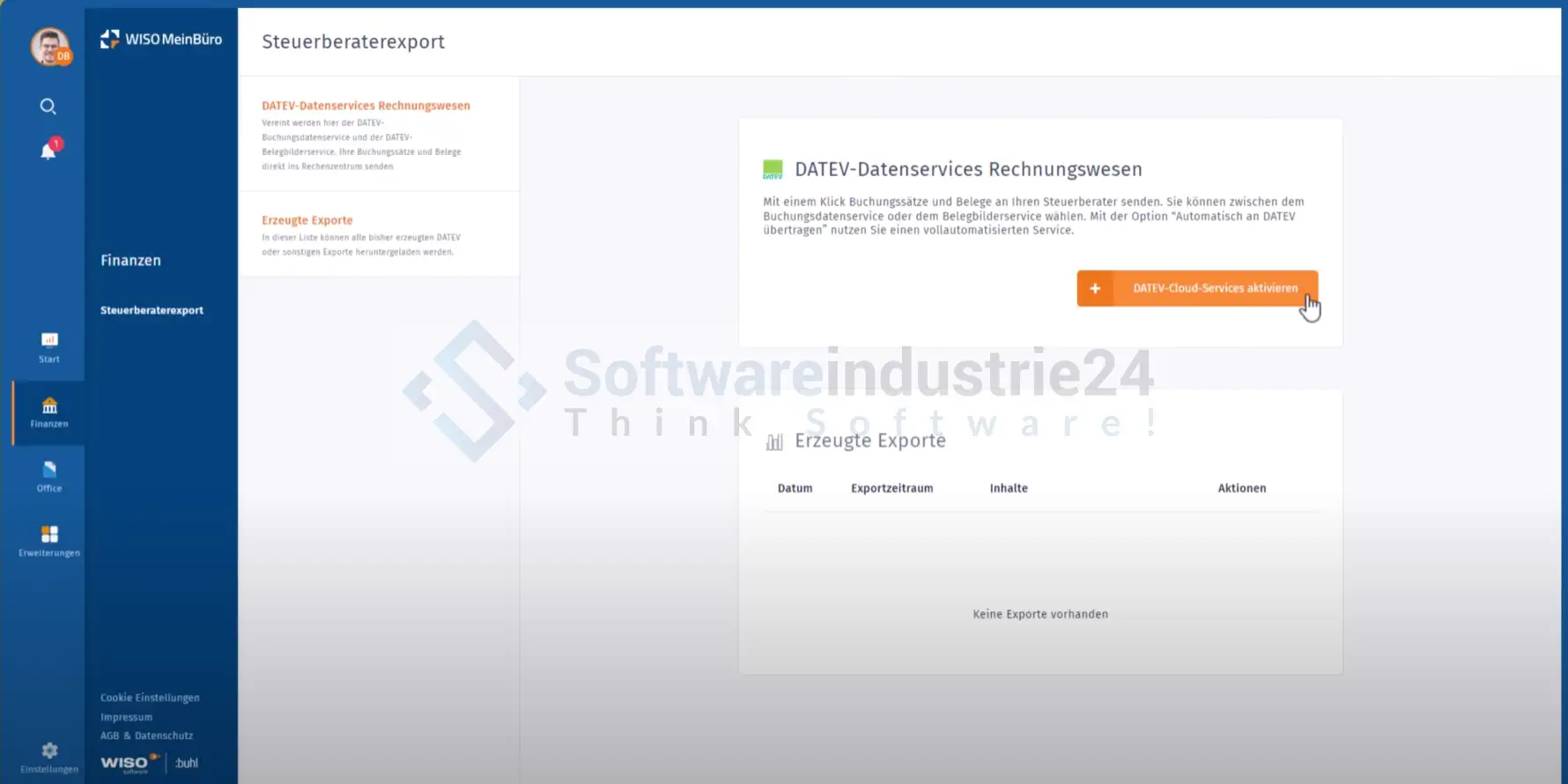Select the Finanzen bank icon
1568x784 pixels.
click(x=49, y=411)
